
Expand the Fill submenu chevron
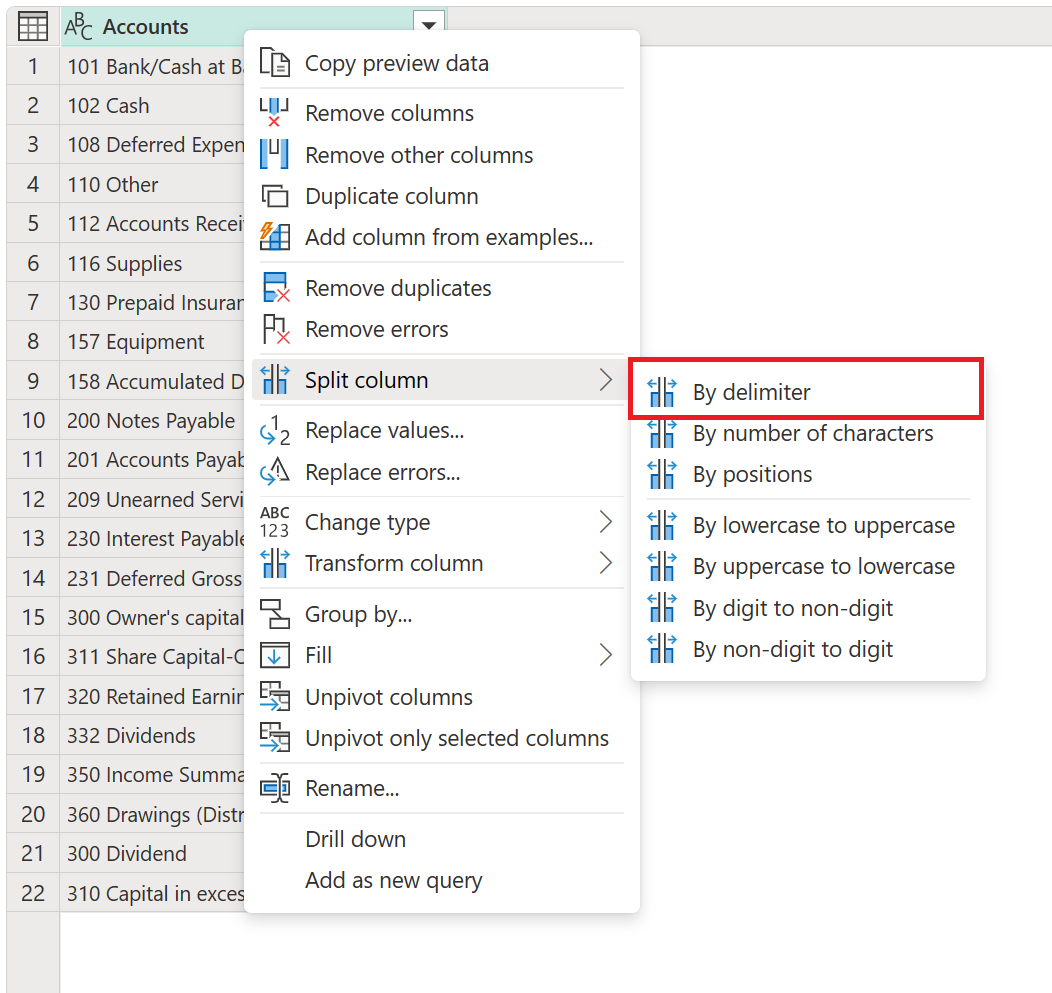[x=605, y=655]
